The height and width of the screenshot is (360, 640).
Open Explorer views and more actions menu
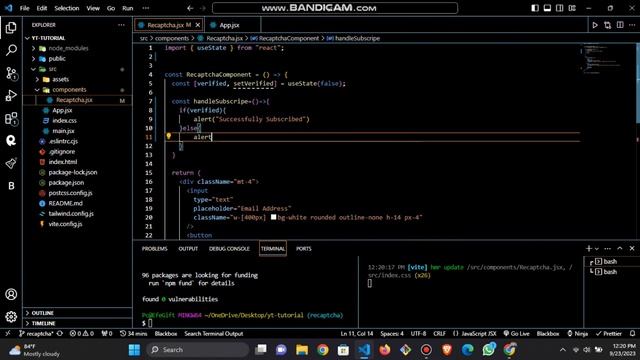click(x=121, y=25)
